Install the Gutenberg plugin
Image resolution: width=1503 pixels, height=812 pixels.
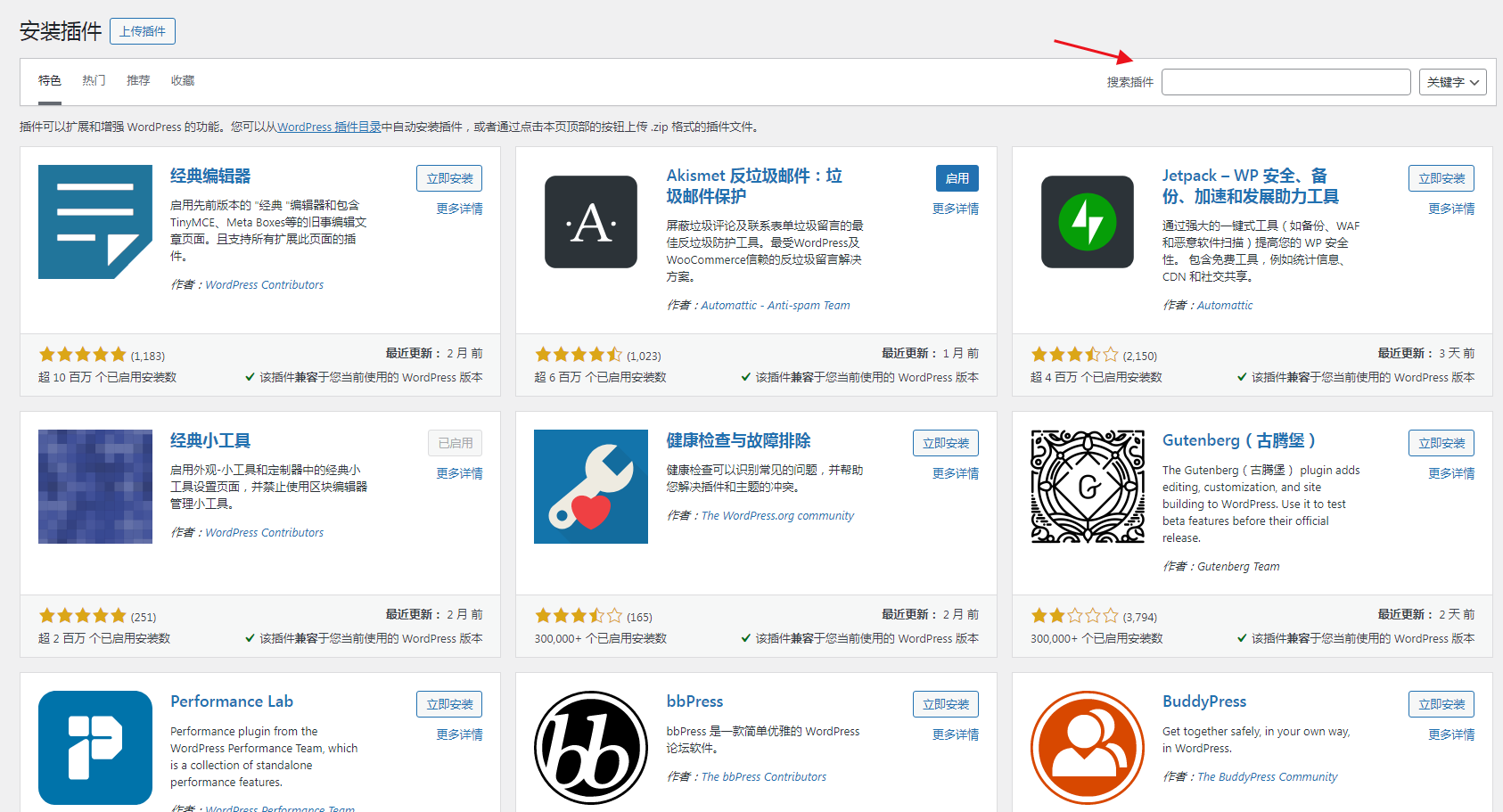tap(1441, 443)
